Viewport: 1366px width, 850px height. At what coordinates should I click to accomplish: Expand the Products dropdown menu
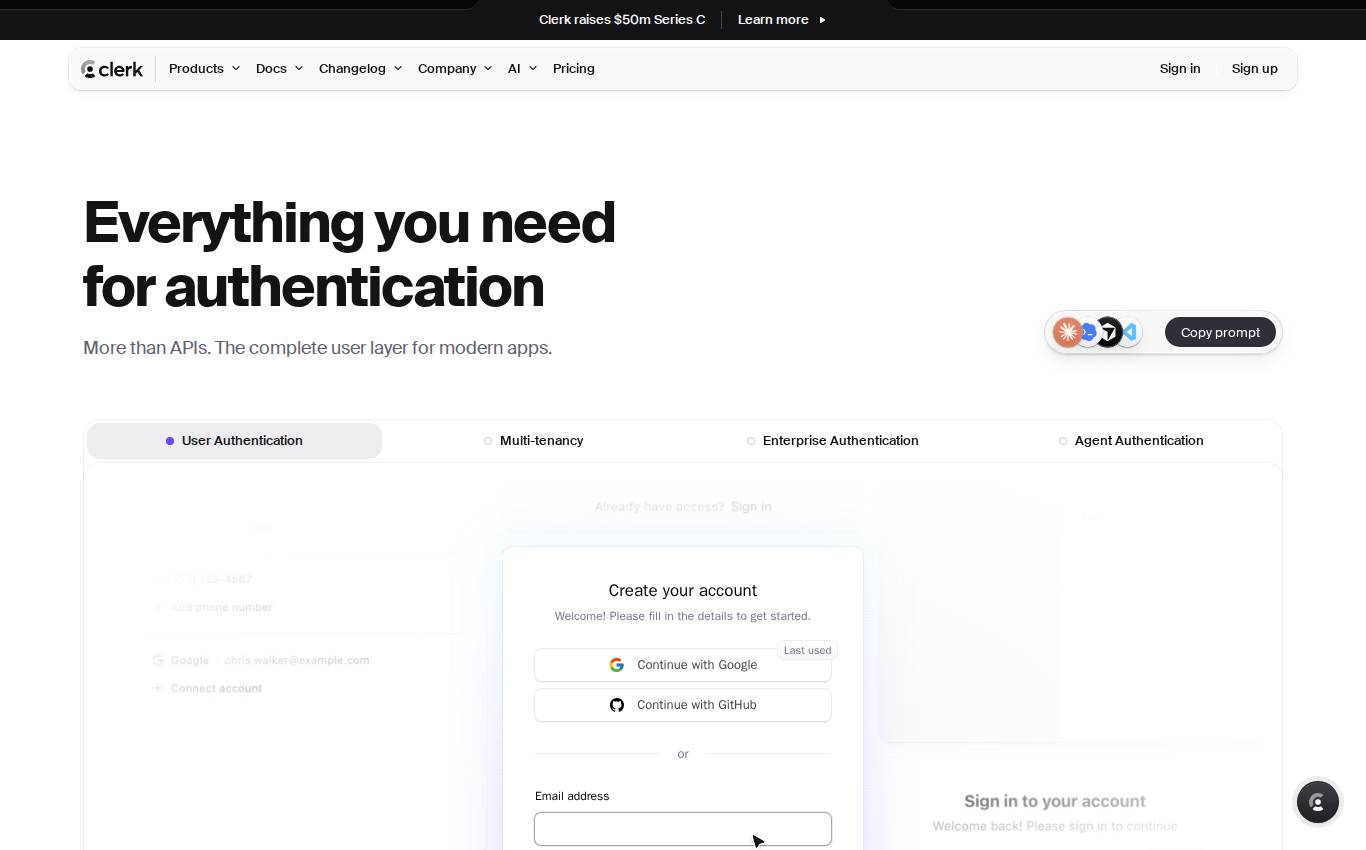(204, 69)
